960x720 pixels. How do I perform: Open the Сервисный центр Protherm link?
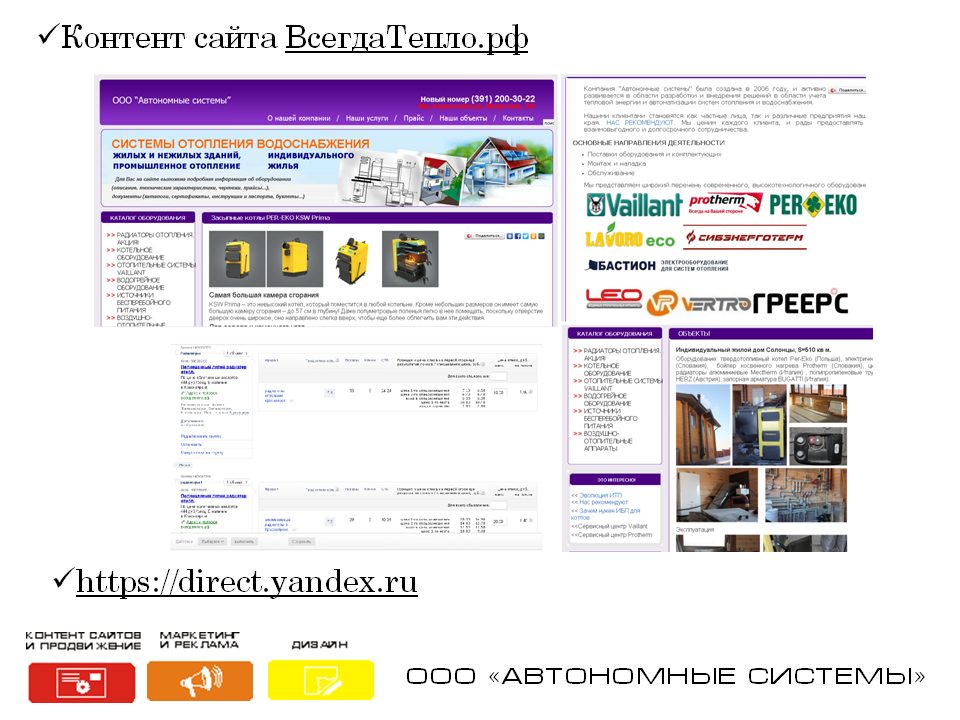pyautogui.click(x=614, y=534)
